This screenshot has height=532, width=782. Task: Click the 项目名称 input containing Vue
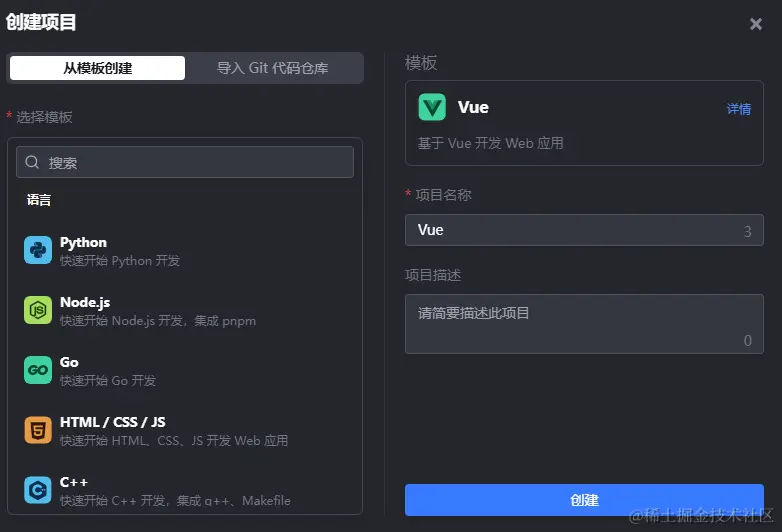click(575, 230)
